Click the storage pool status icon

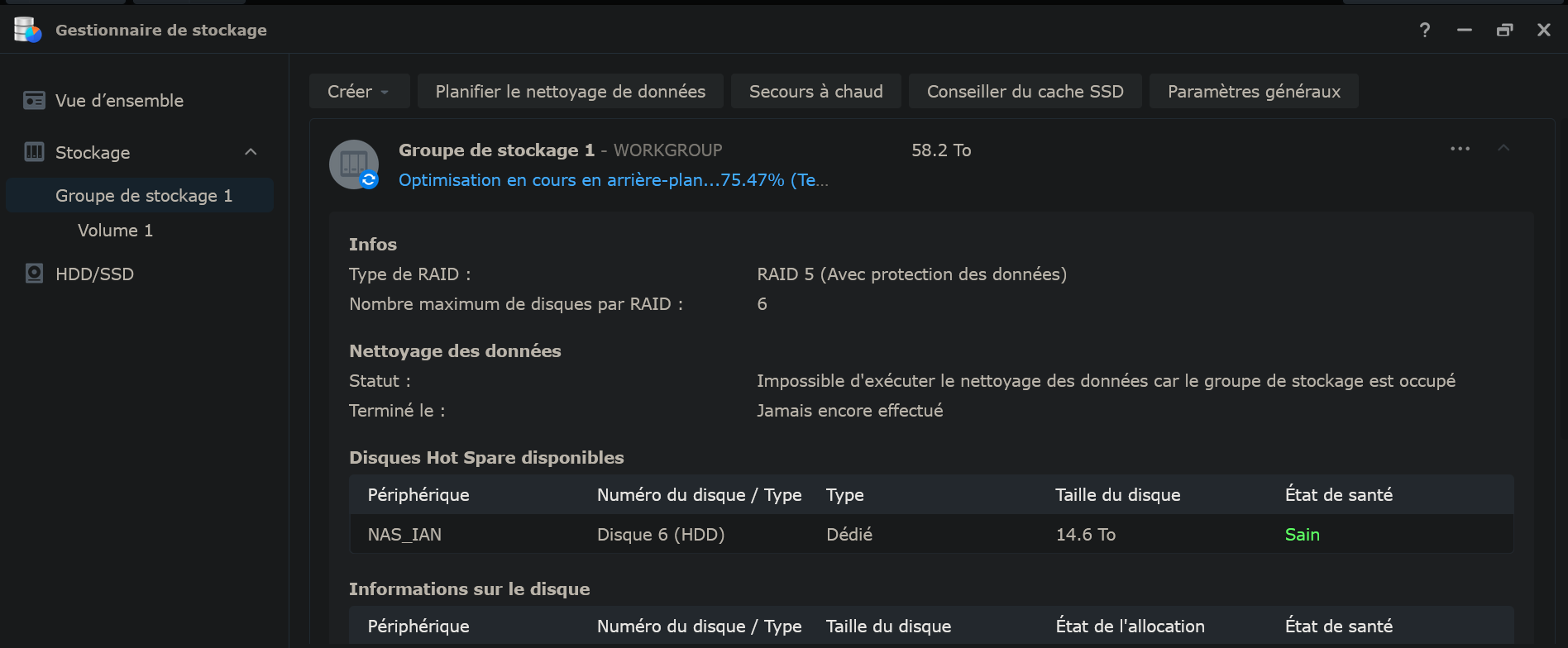(x=354, y=164)
